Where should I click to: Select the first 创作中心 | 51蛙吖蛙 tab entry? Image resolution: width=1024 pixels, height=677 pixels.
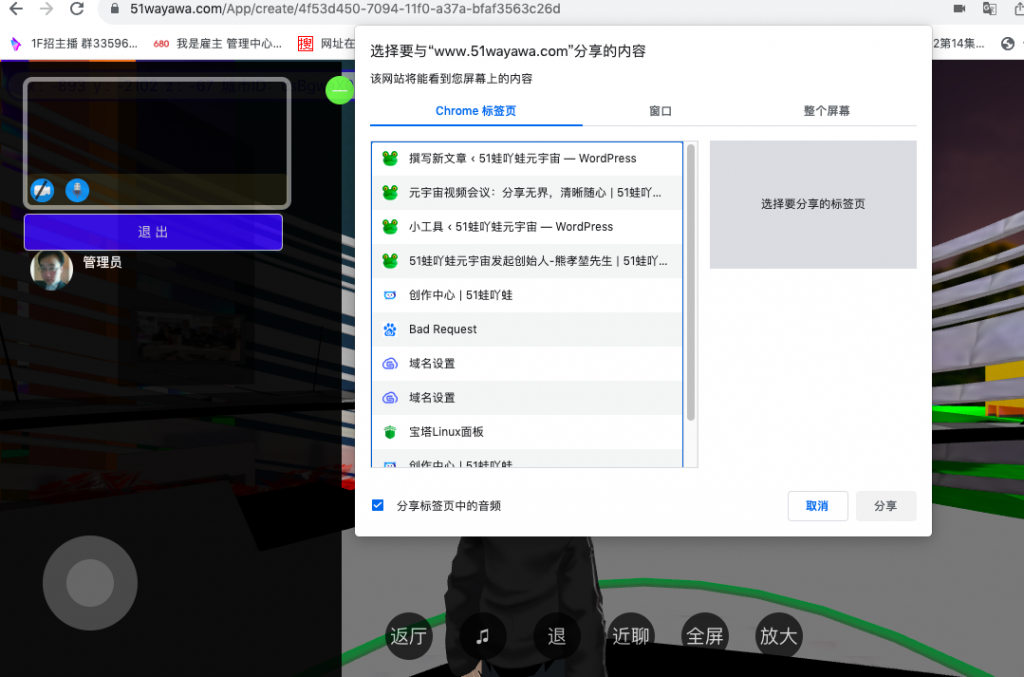tap(527, 295)
